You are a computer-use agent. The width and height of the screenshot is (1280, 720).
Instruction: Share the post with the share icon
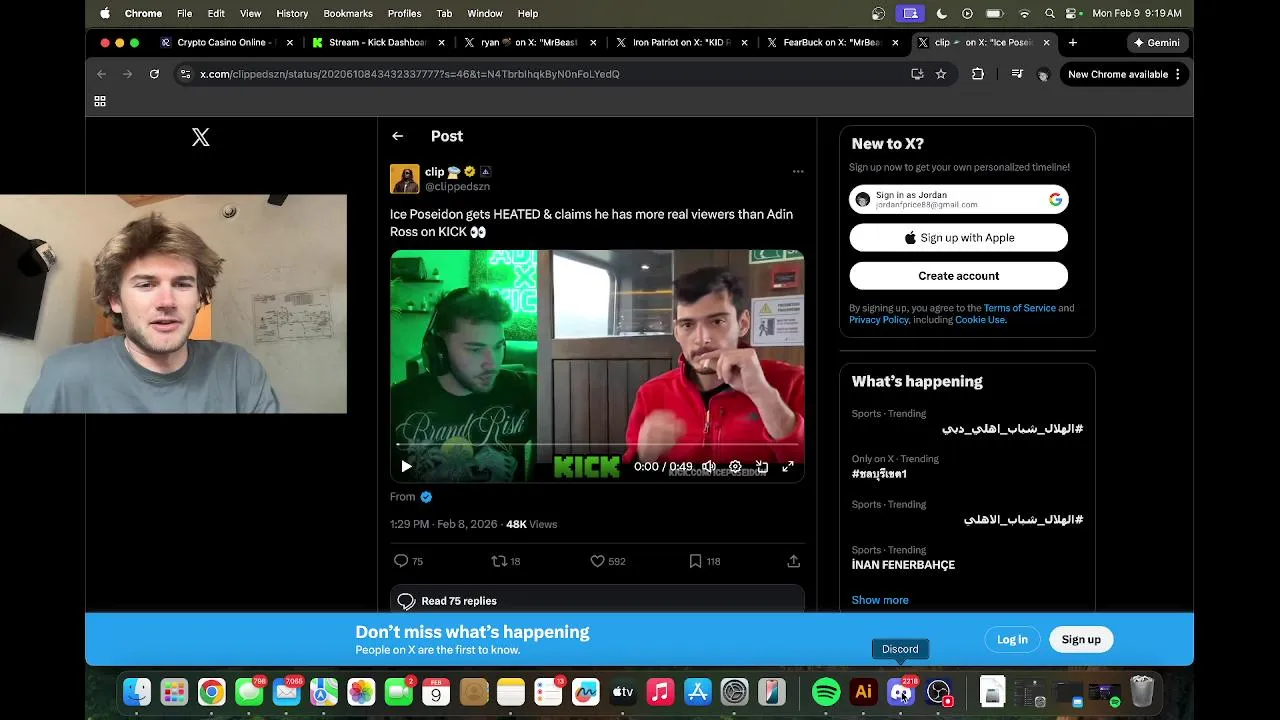click(x=793, y=561)
